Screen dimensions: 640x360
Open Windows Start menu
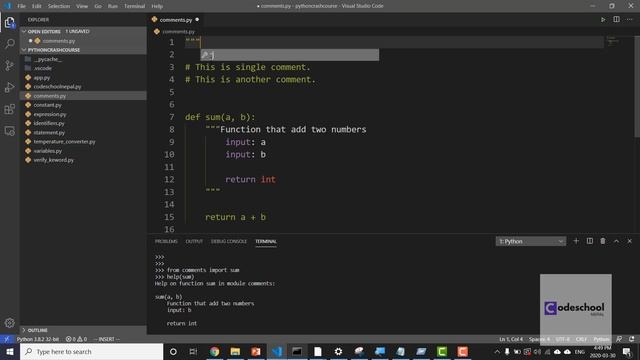(10, 351)
